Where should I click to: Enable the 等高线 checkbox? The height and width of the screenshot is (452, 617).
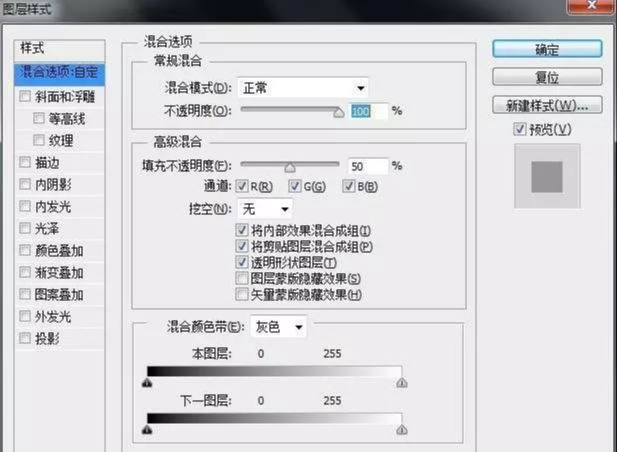[x=39, y=118]
